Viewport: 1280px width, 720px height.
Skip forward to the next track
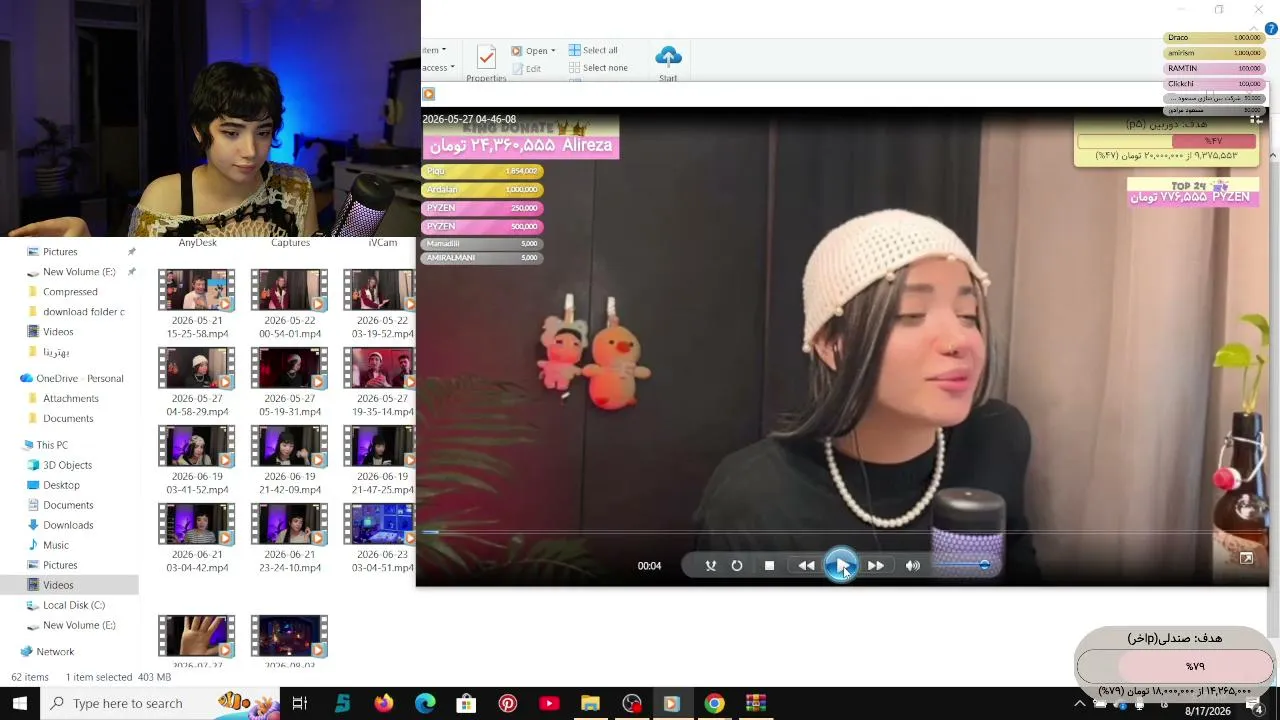(876, 566)
